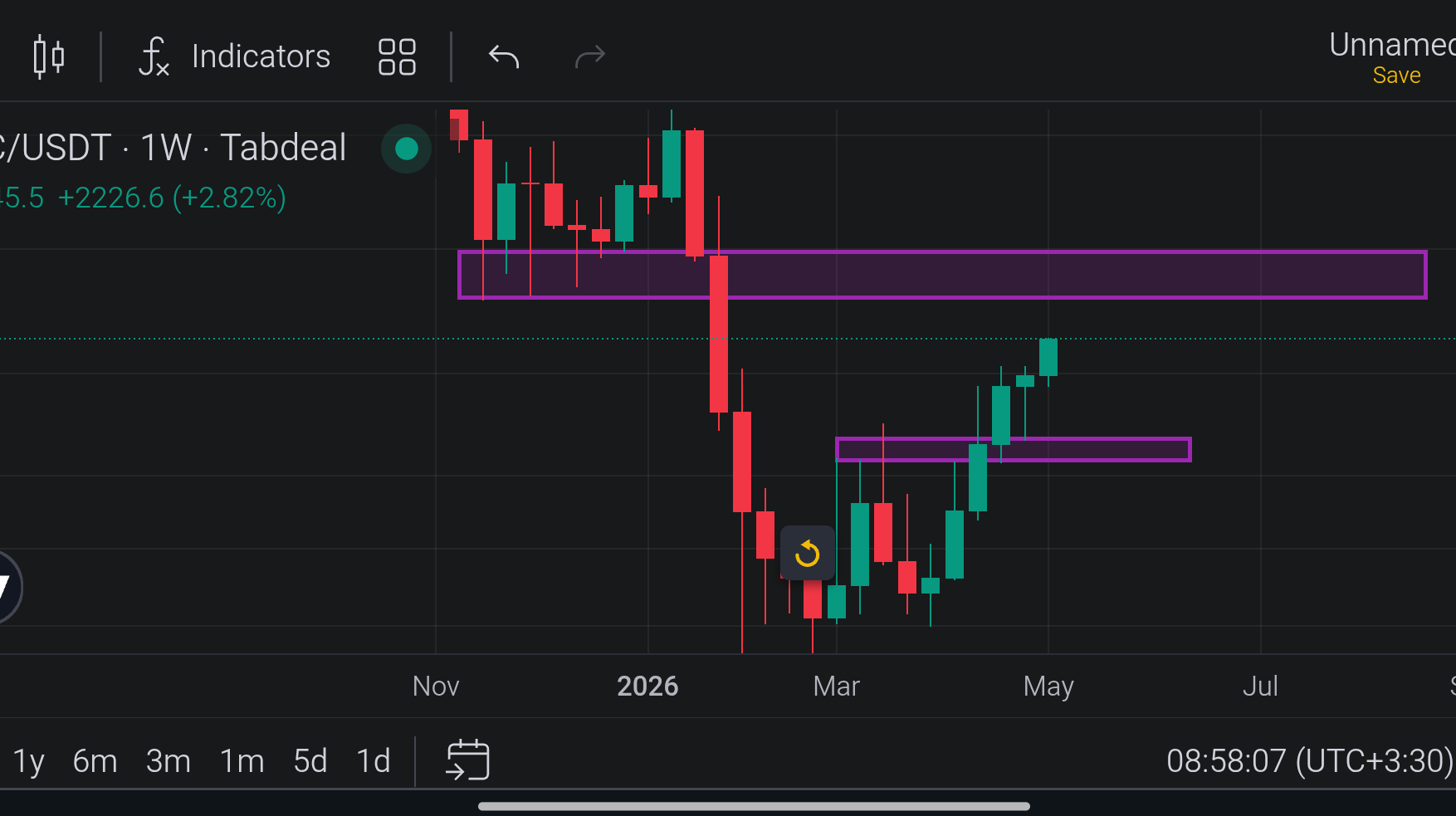1456x816 pixels.
Task: Open timezone settings at 08:58:07 (UTC+3:30)
Action: [x=1310, y=760]
